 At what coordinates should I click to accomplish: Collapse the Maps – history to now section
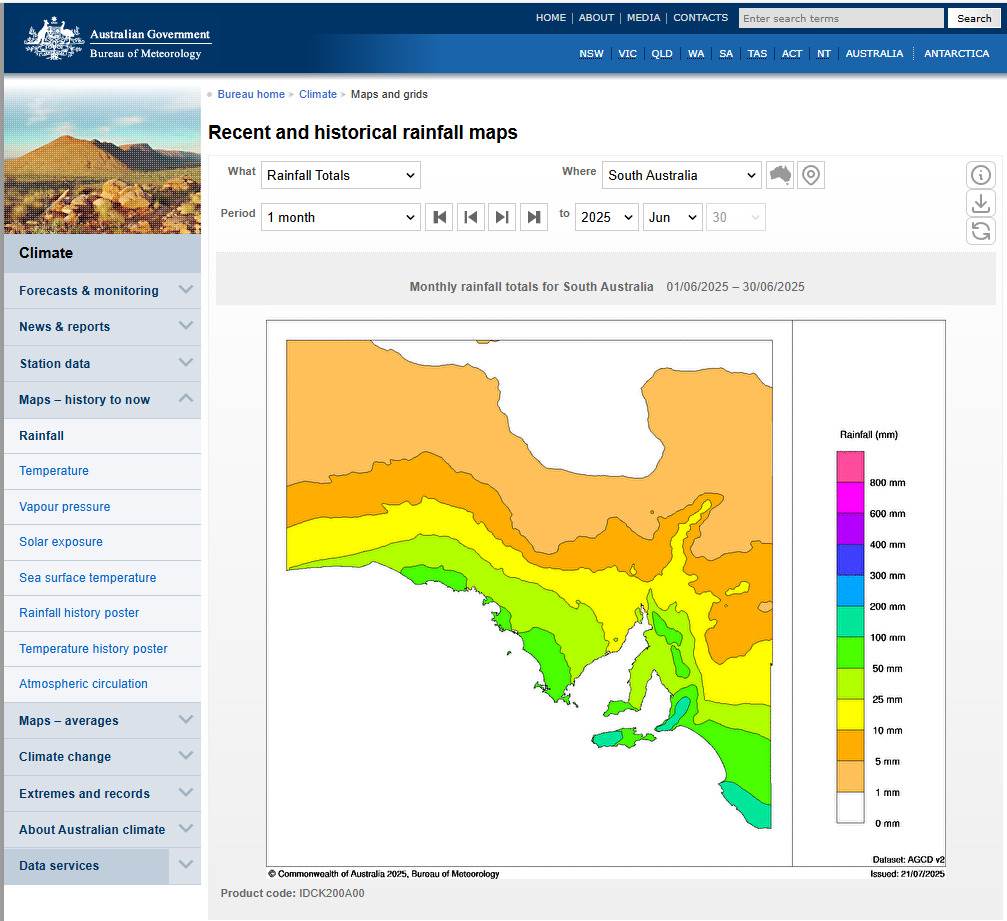click(185, 399)
